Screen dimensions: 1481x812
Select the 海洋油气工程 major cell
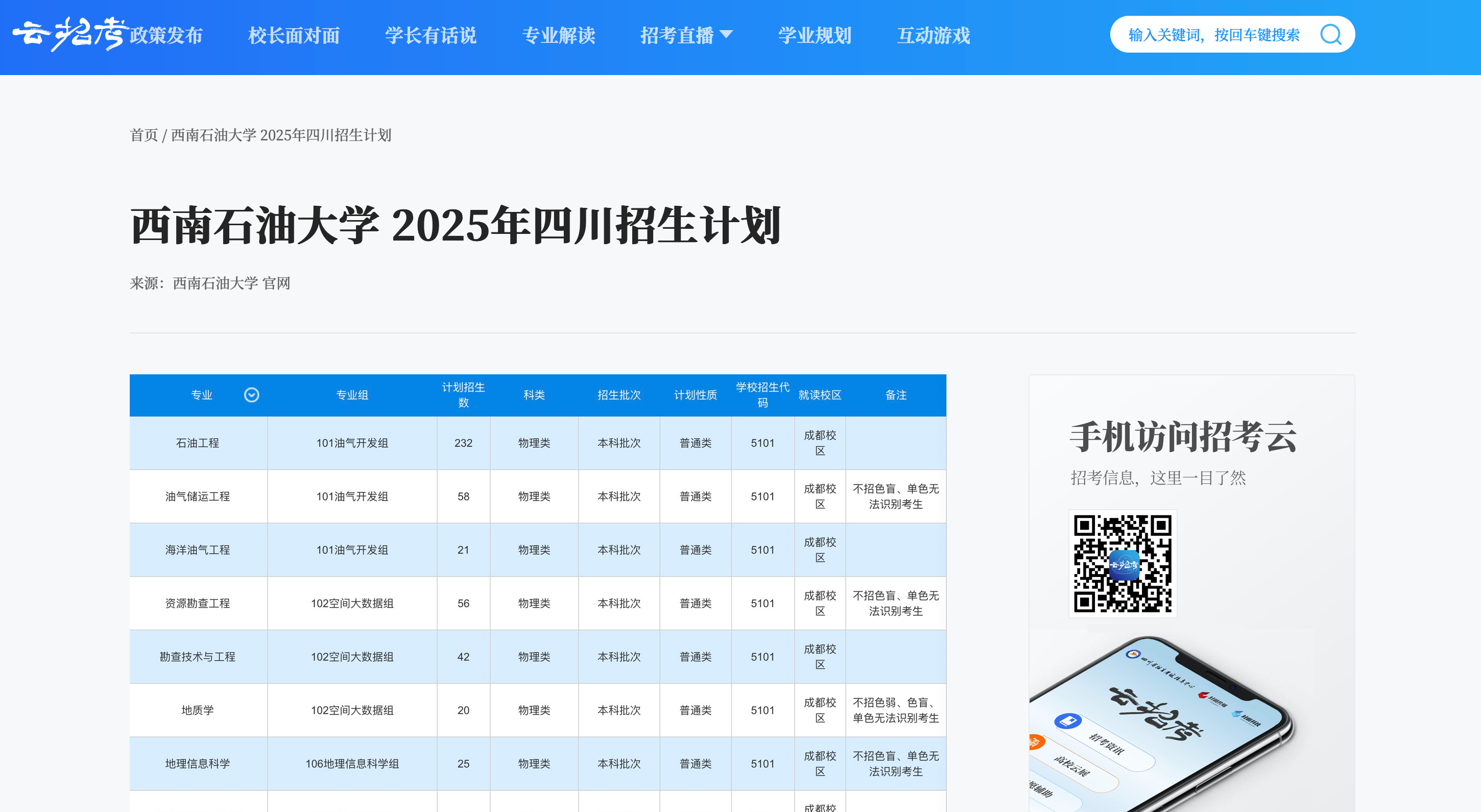click(x=198, y=550)
